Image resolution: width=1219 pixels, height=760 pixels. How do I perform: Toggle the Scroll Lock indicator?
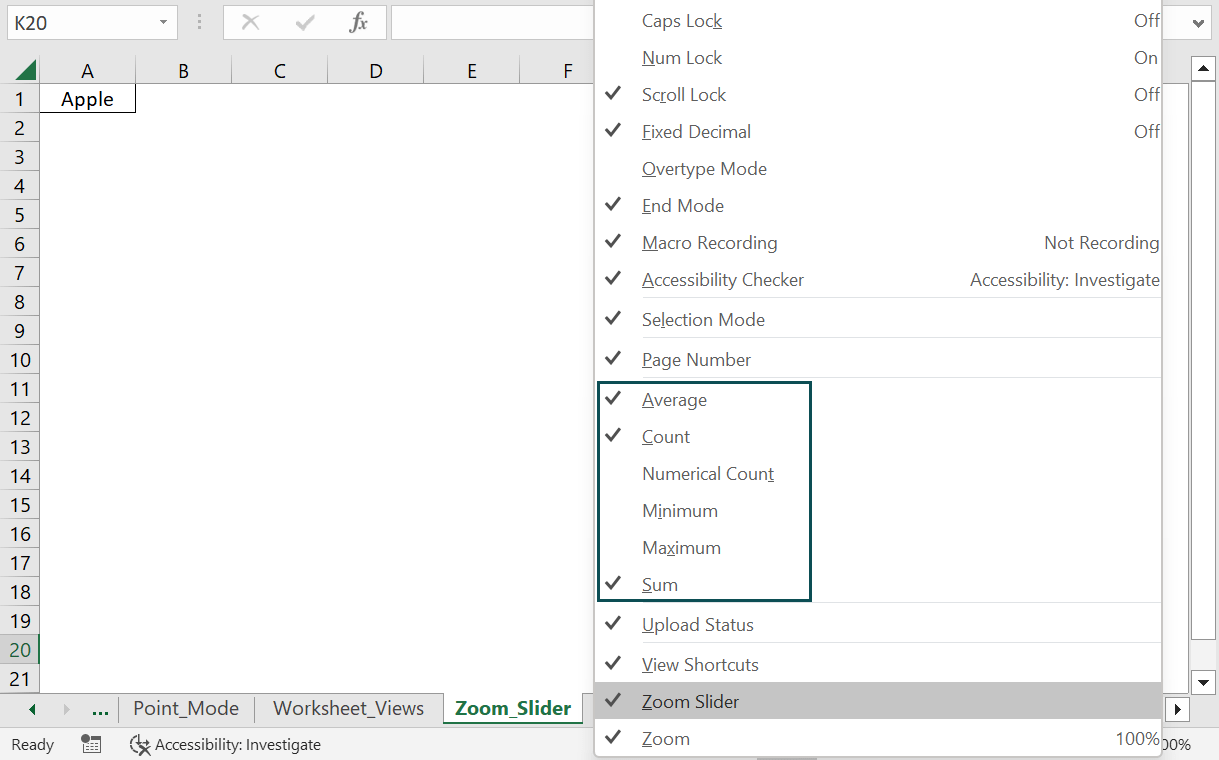[684, 94]
